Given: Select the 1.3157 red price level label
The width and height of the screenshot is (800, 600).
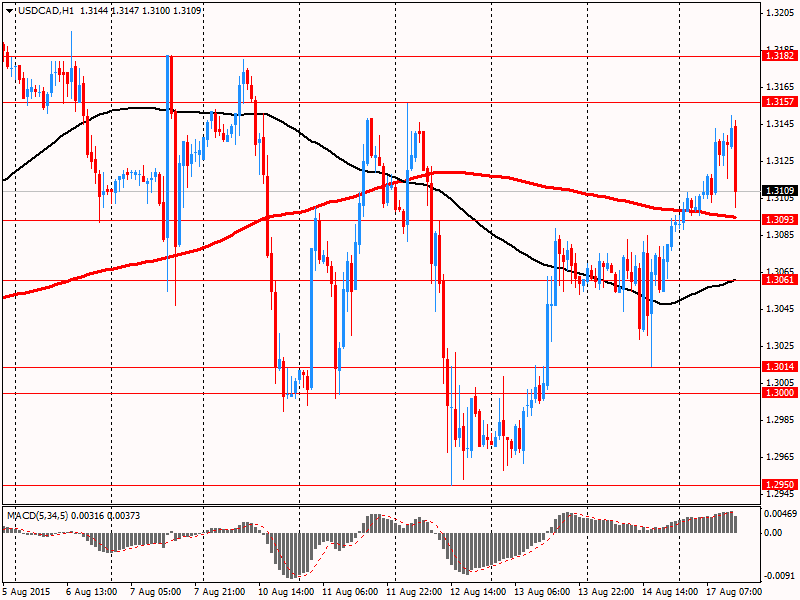Looking at the screenshot, I should [779, 102].
